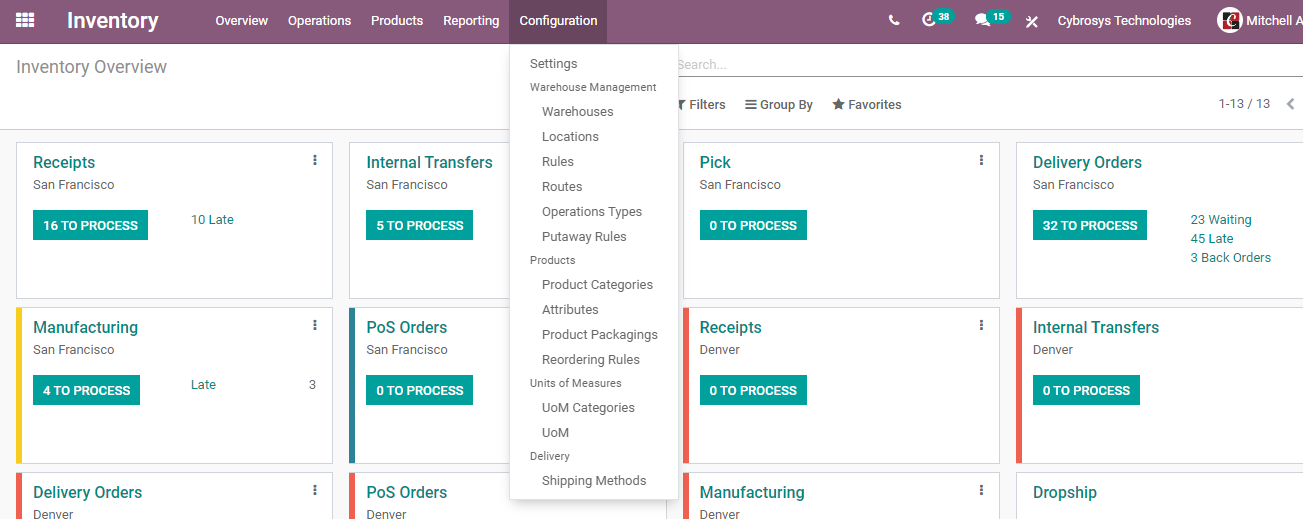Screen dimensions: 1303x519
Task: Select Product Packagings menu entry
Action: click(x=594, y=334)
